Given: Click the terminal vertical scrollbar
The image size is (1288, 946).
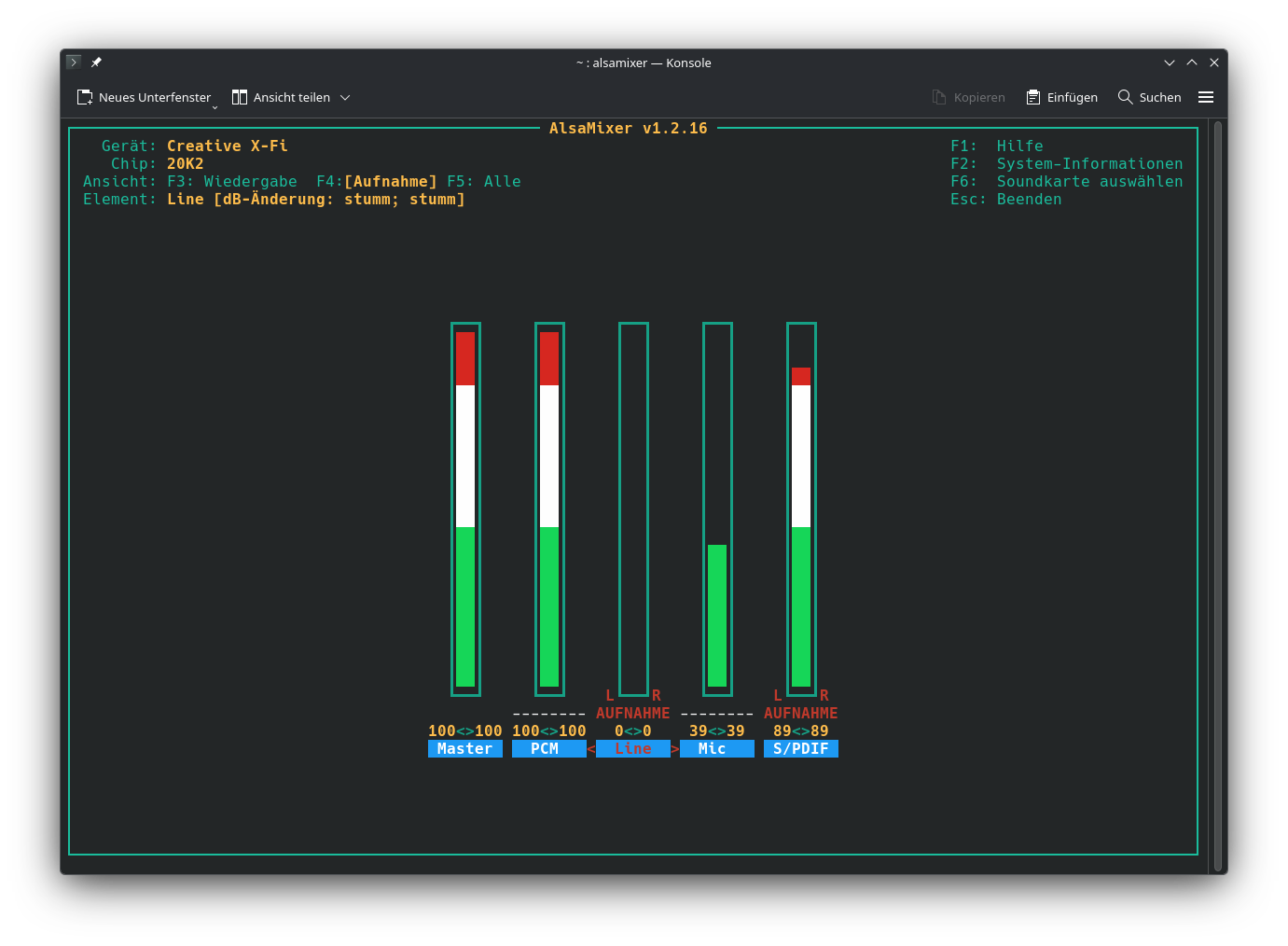Looking at the screenshot, I should point(1218,495).
